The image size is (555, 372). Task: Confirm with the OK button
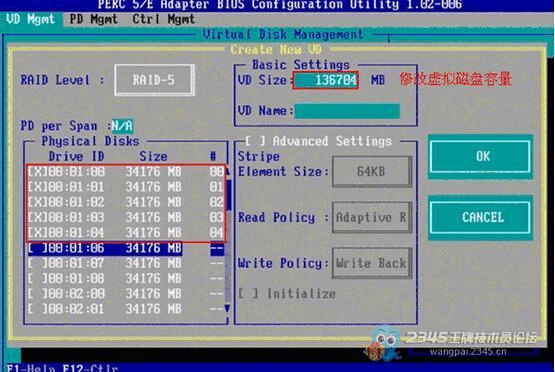click(480, 156)
